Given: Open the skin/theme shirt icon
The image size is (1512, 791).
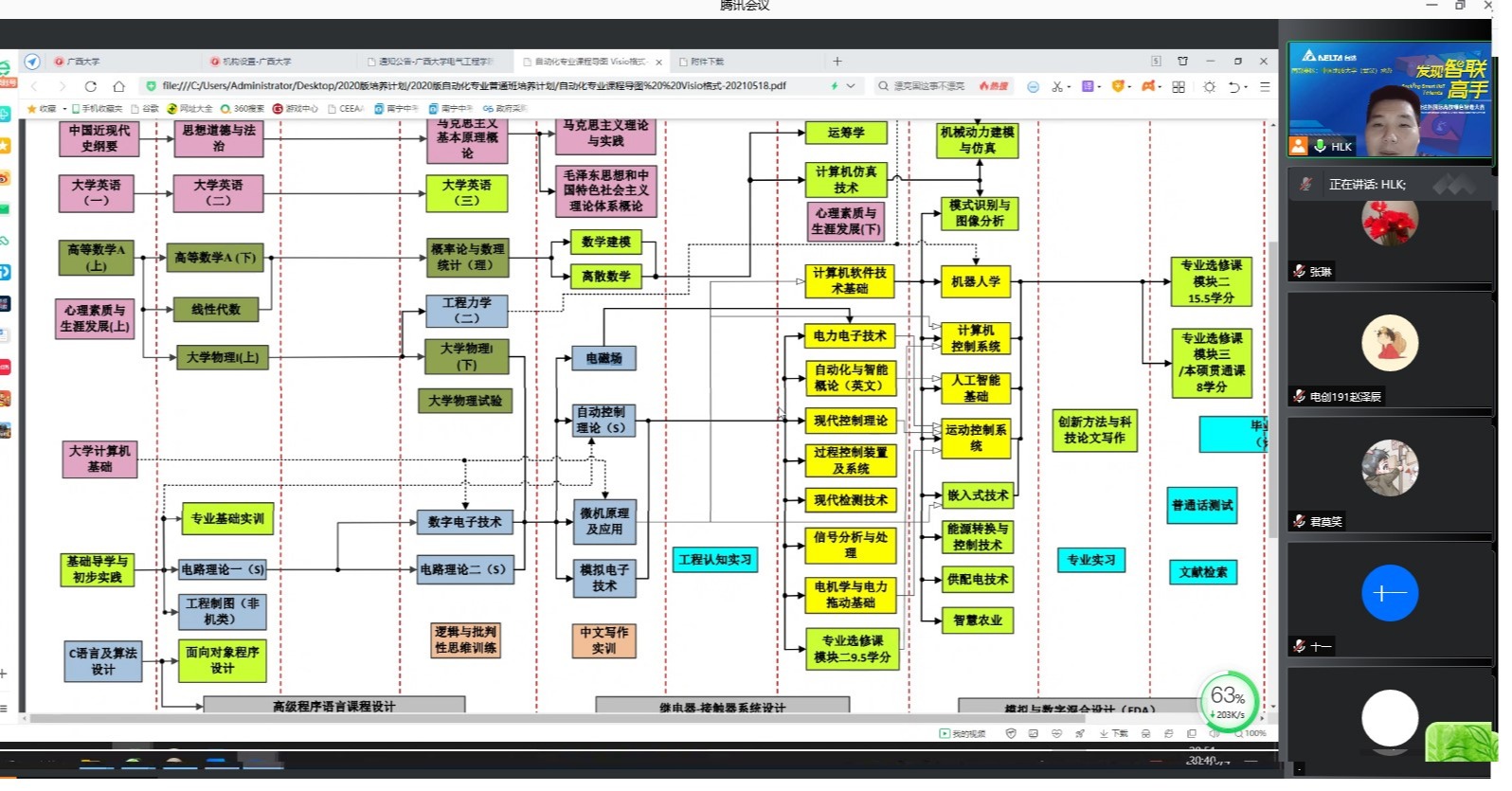Looking at the screenshot, I should tap(1182, 62).
